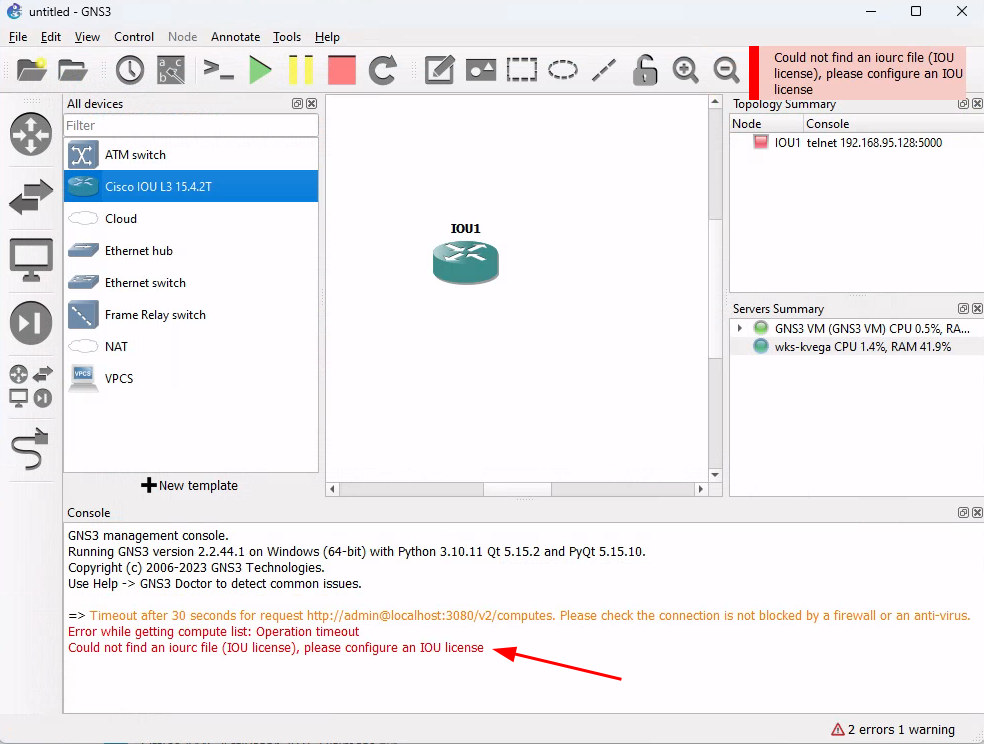Toggle the lock/unlock items padlock
The width and height of the screenshot is (984, 744).
tap(645, 70)
